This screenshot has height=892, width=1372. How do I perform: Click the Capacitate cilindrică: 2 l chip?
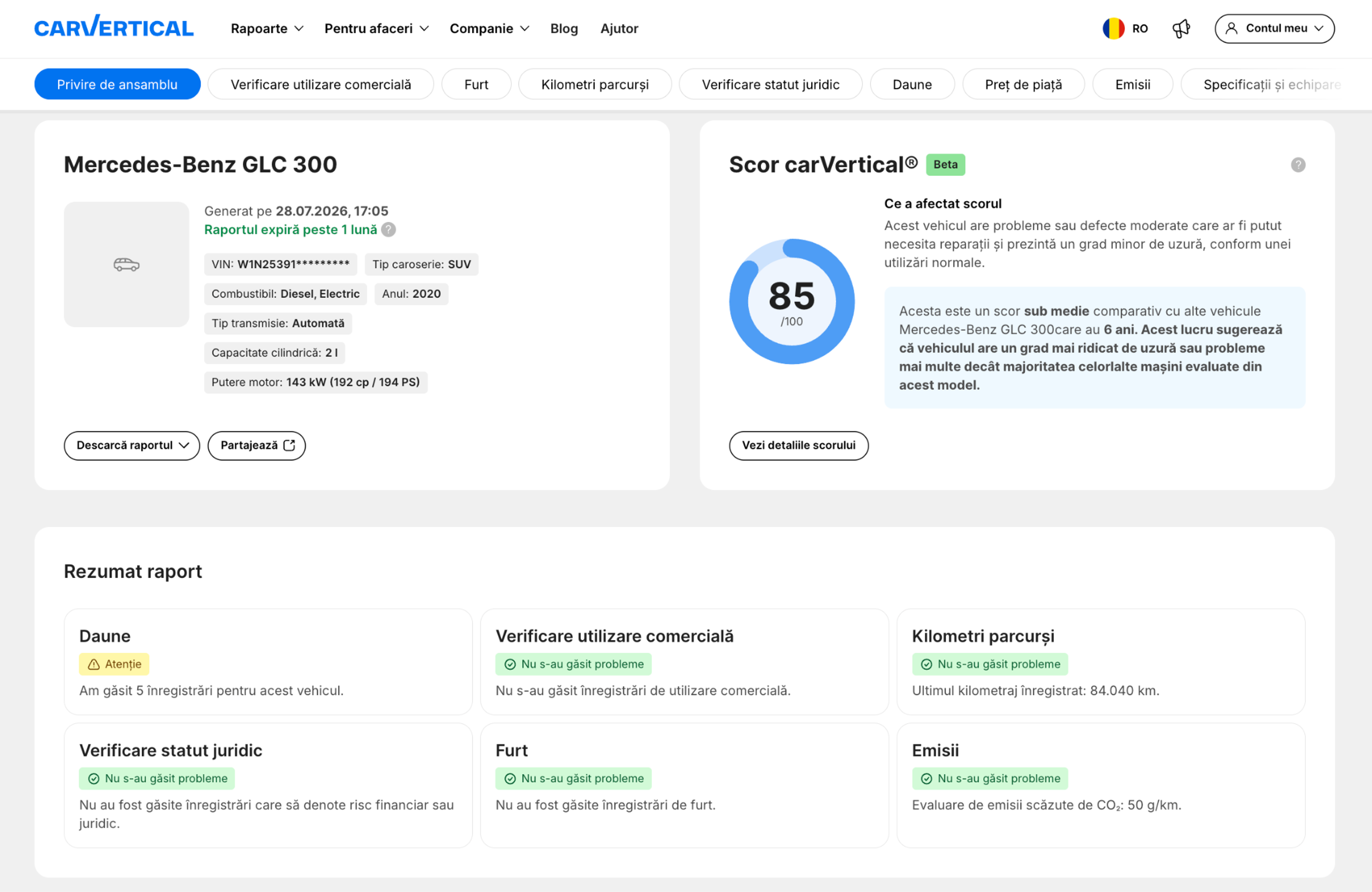[x=274, y=352]
